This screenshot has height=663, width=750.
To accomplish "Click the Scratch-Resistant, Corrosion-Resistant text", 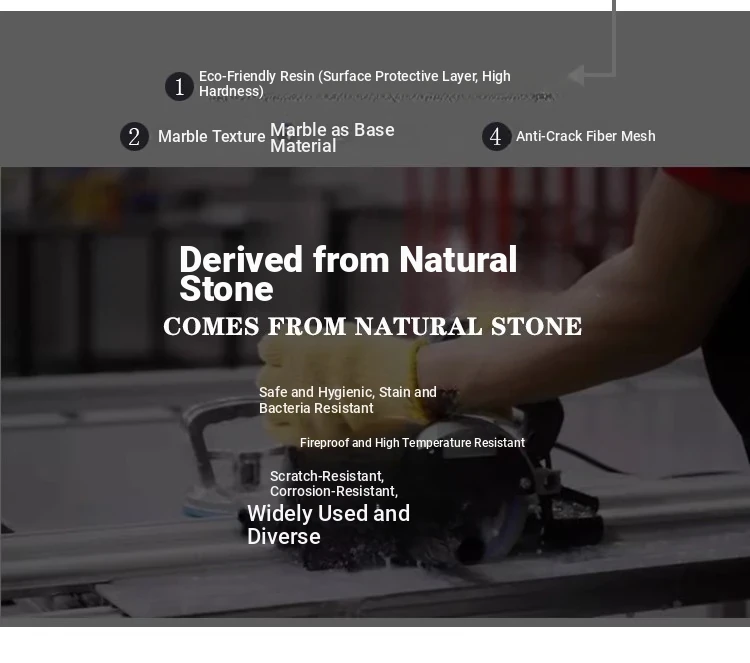I will pos(333,484).
